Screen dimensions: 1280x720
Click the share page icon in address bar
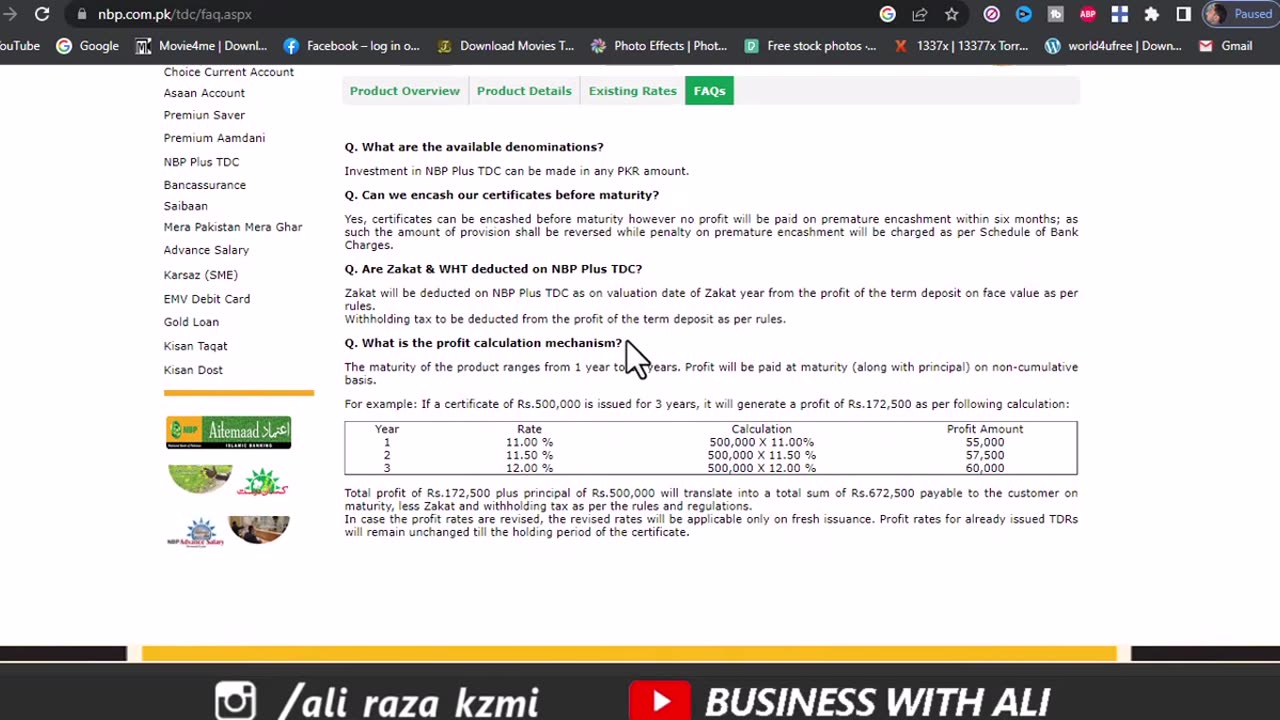[919, 14]
